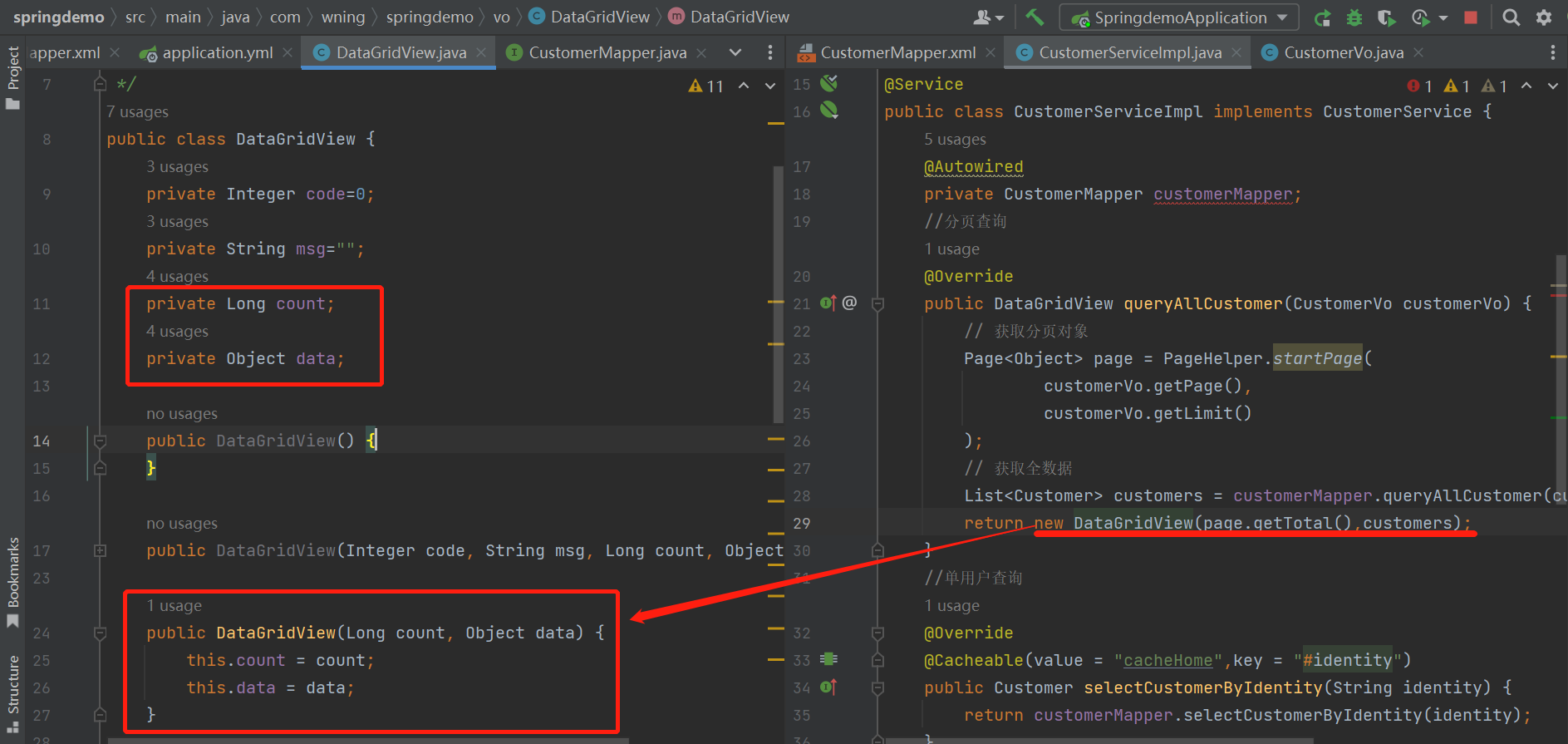Close the CustomerVo.java tab

click(1418, 52)
